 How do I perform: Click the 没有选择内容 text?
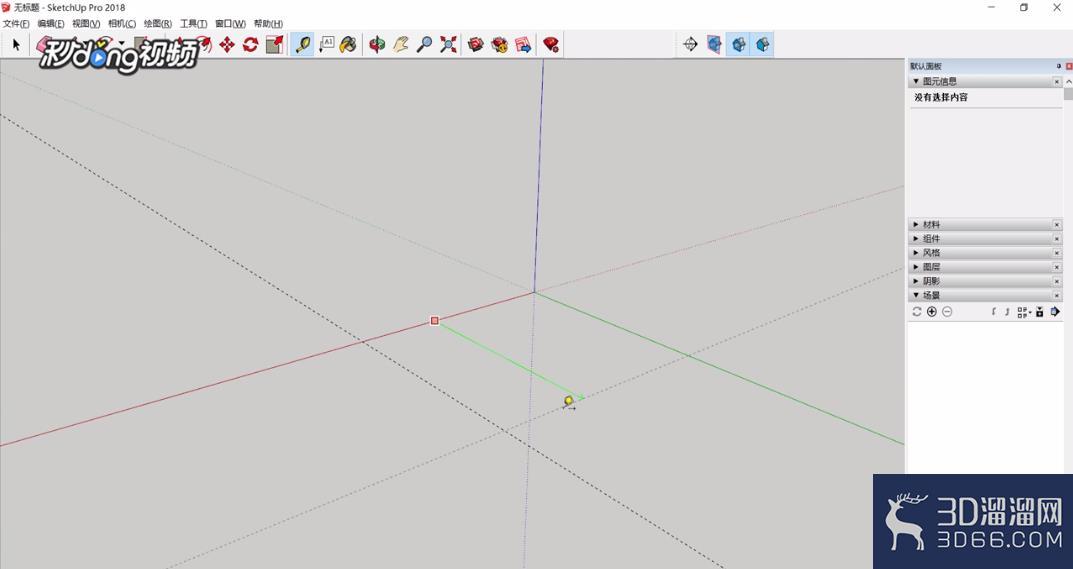[941, 97]
